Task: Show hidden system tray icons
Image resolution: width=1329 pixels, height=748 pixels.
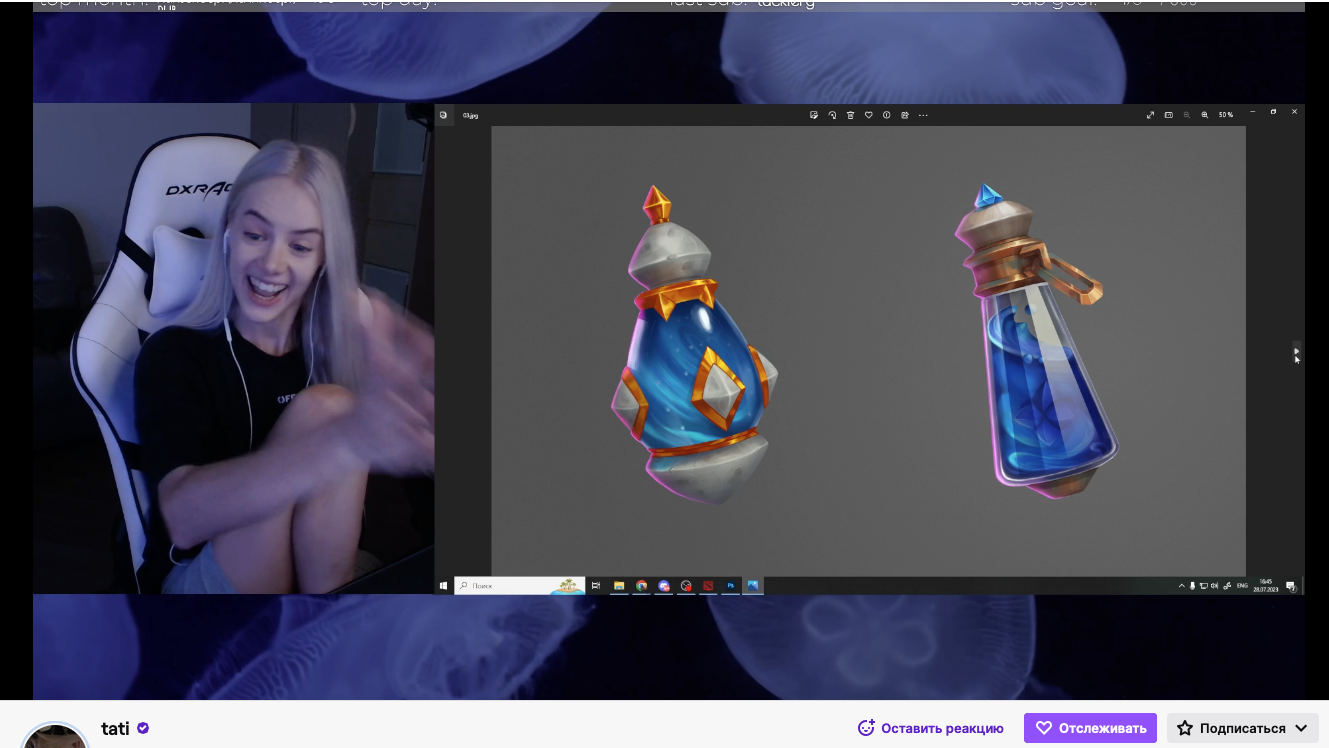Action: point(1181,585)
